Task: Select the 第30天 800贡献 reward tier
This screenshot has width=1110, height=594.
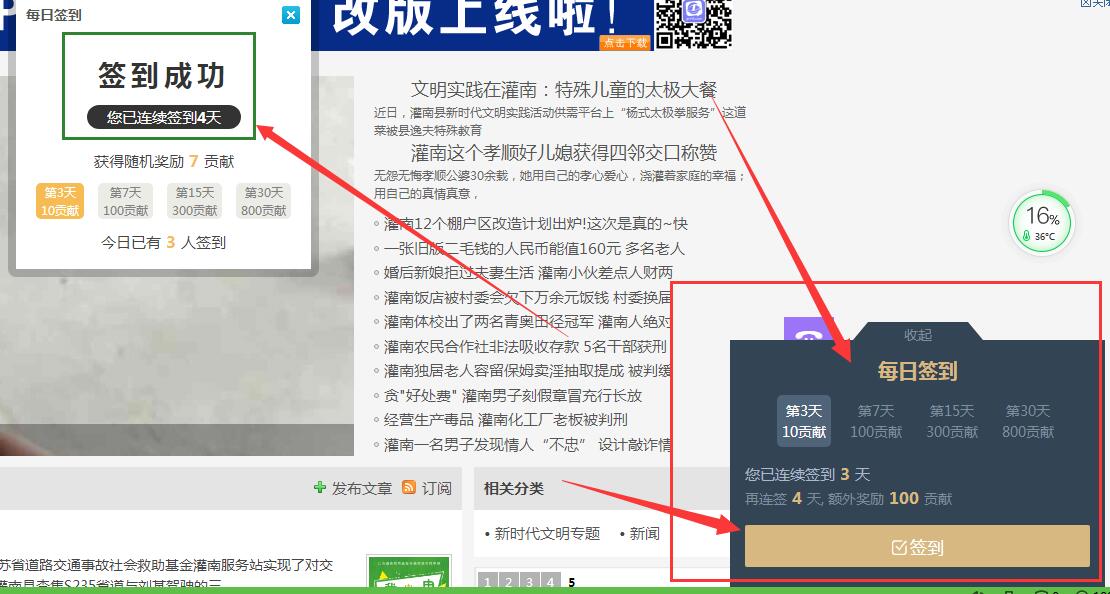Action: click(1028, 421)
